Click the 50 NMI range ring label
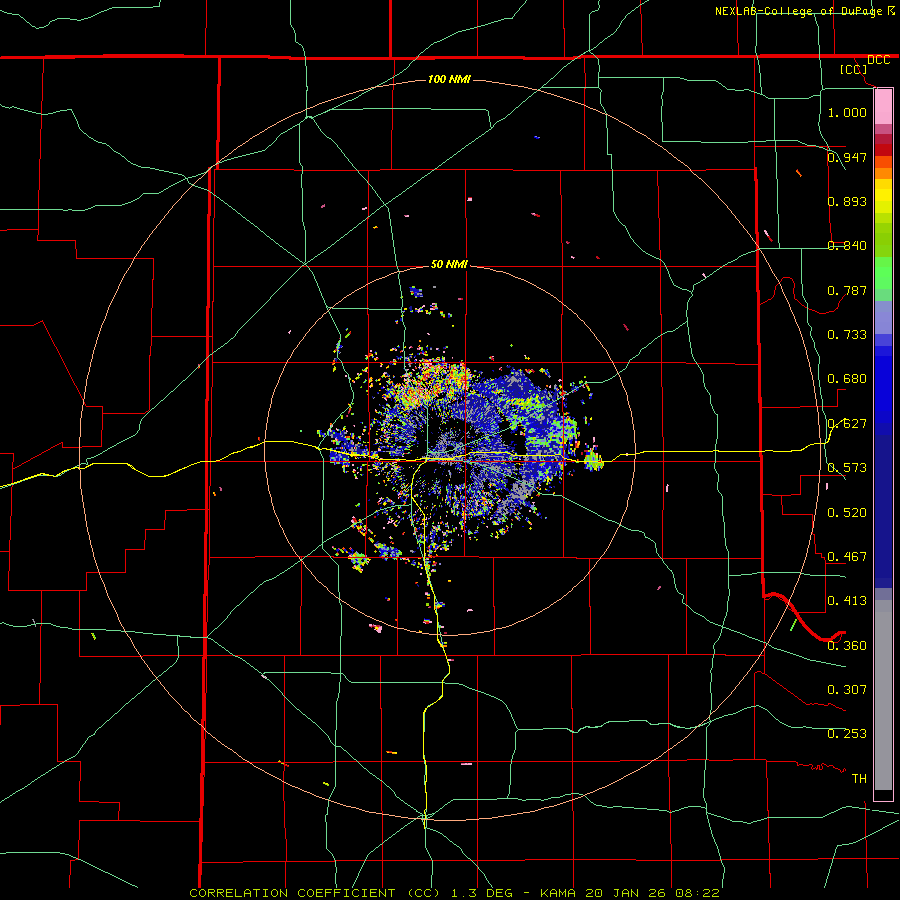 pyautogui.click(x=449, y=265)
